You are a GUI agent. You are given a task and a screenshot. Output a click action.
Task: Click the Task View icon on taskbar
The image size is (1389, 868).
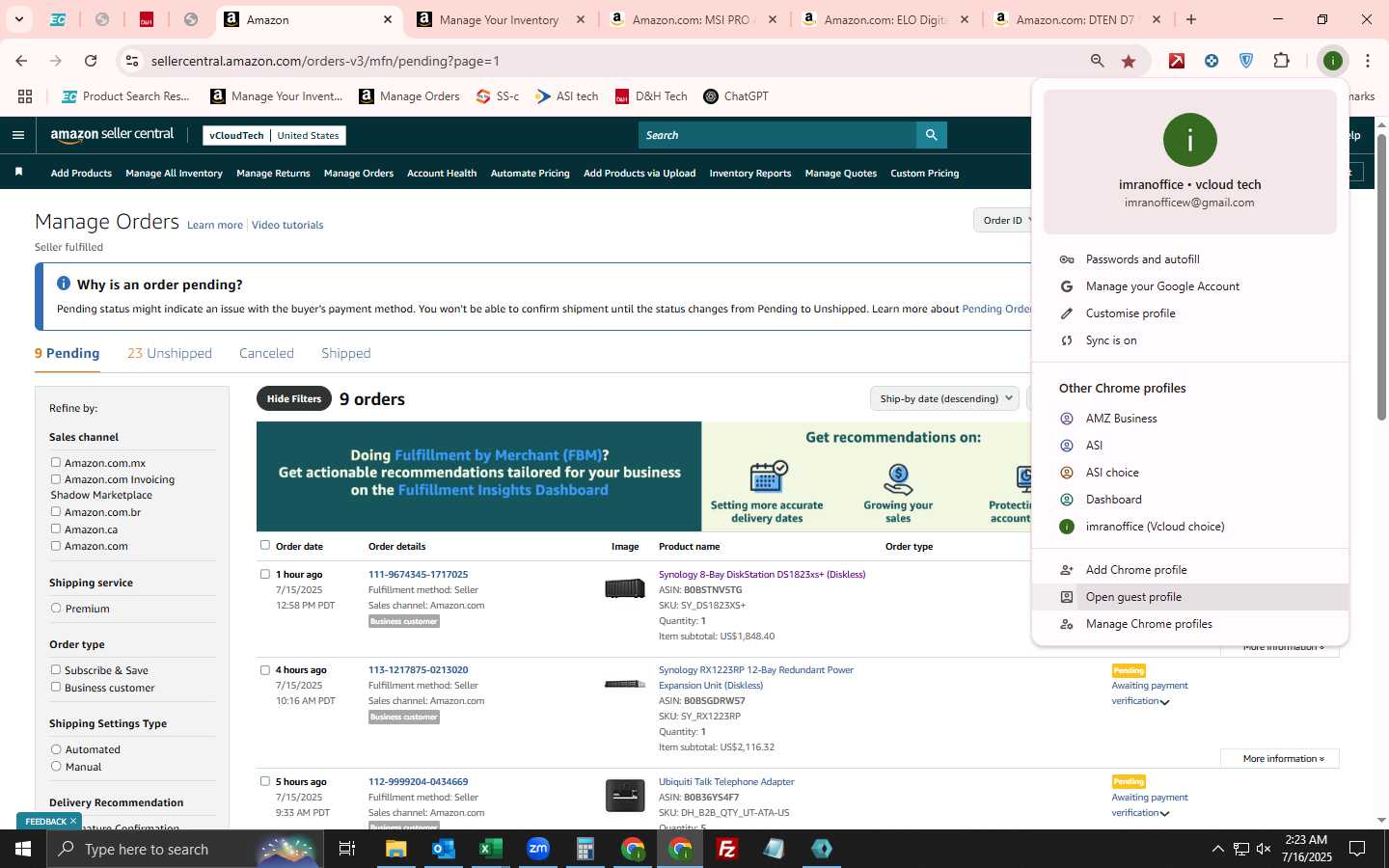347,849
